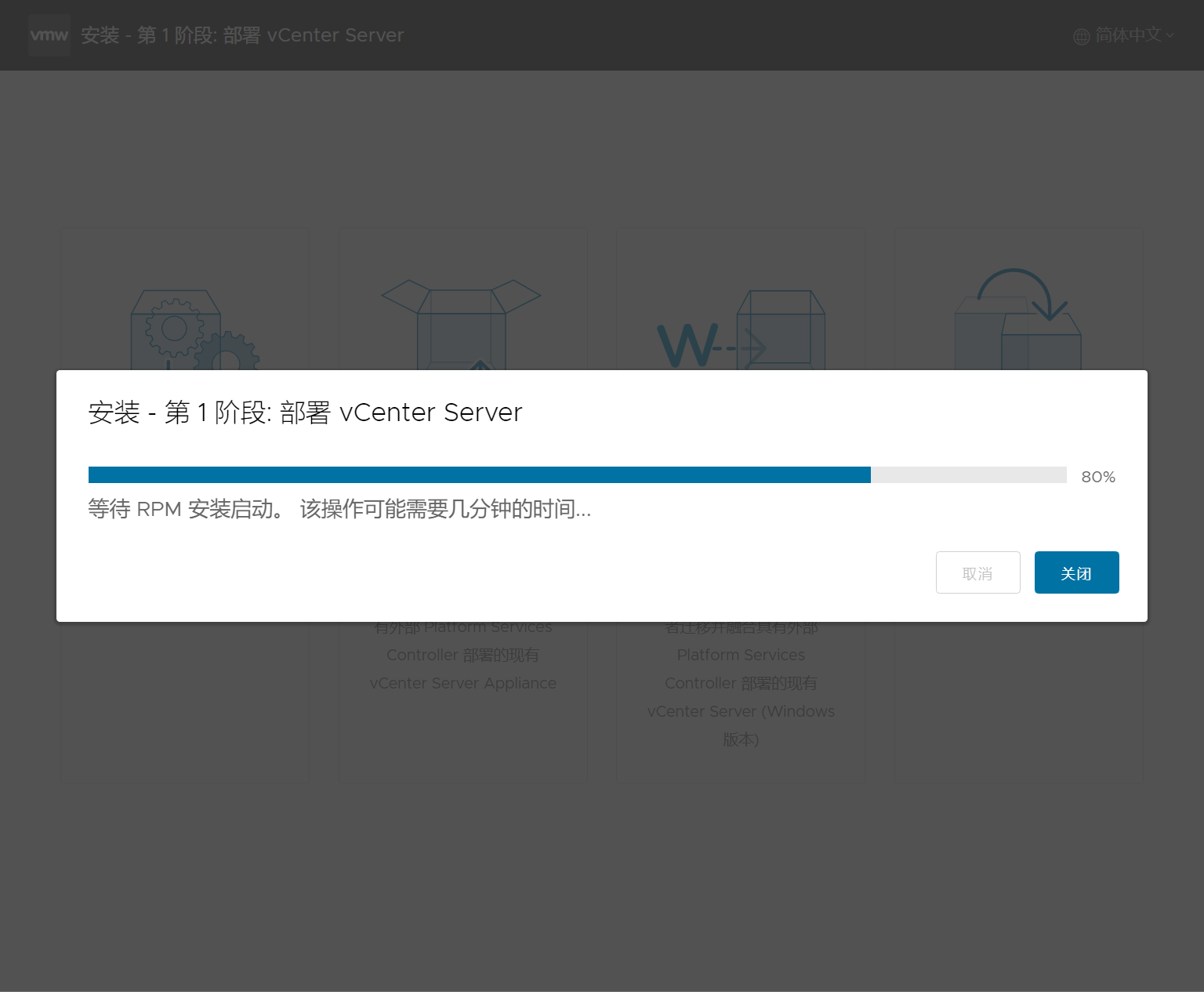Click the globe icon beside 简体中文
Viewport: 1204px width, 992px height.
[1082, 36]
